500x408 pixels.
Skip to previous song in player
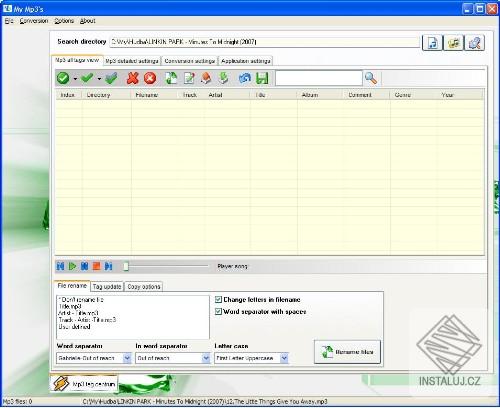60,266
